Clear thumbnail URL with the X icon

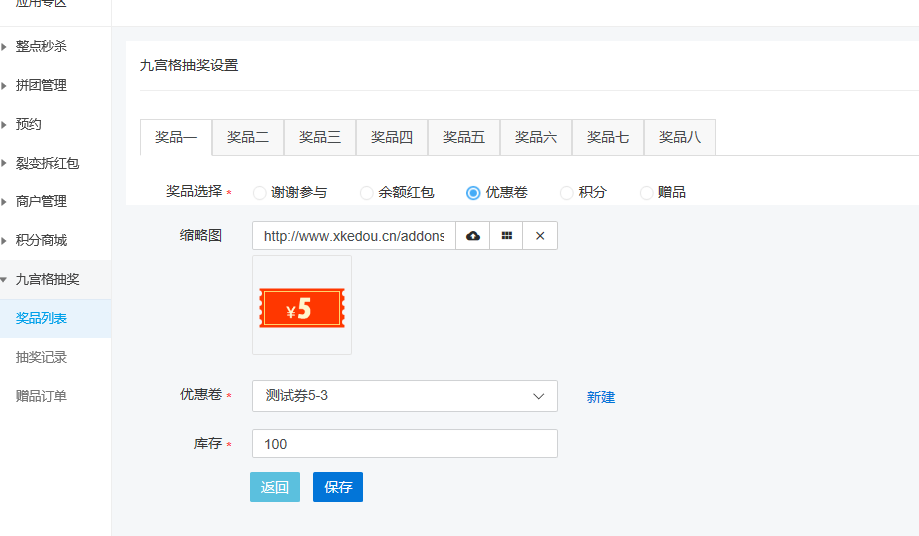(x=540, y=236)
